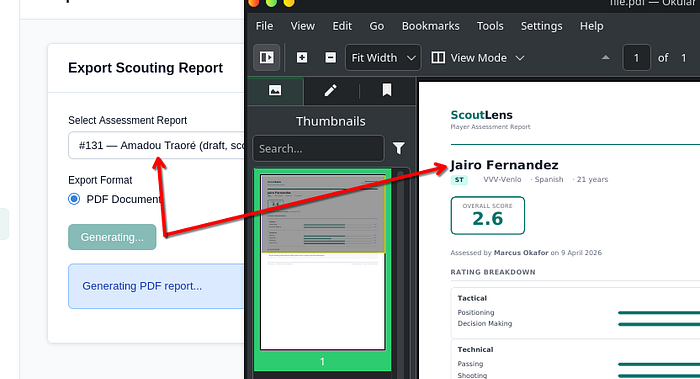Click the zoom out minus icon
Screen dimensions: 700x379
click(330, 58)
